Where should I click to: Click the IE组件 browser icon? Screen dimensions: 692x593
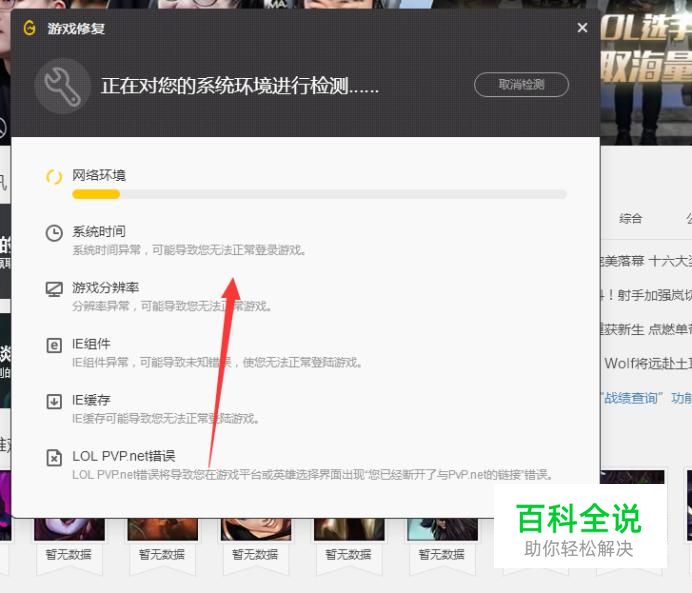click(54, 345)
